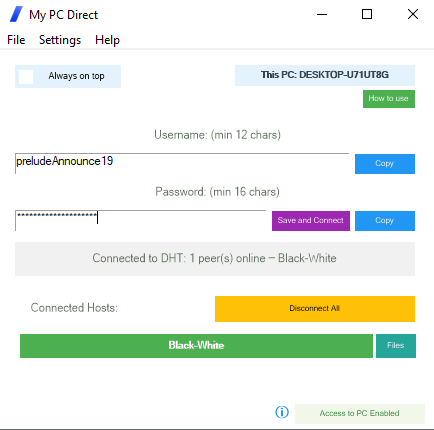This screenshot has width=434, height=430.
Task: Click the Disconnect All button
Action: (315, 309)
